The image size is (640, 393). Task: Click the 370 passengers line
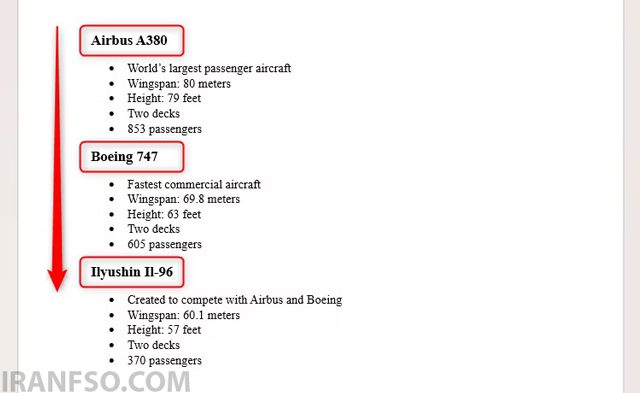(x=164, y=360)
